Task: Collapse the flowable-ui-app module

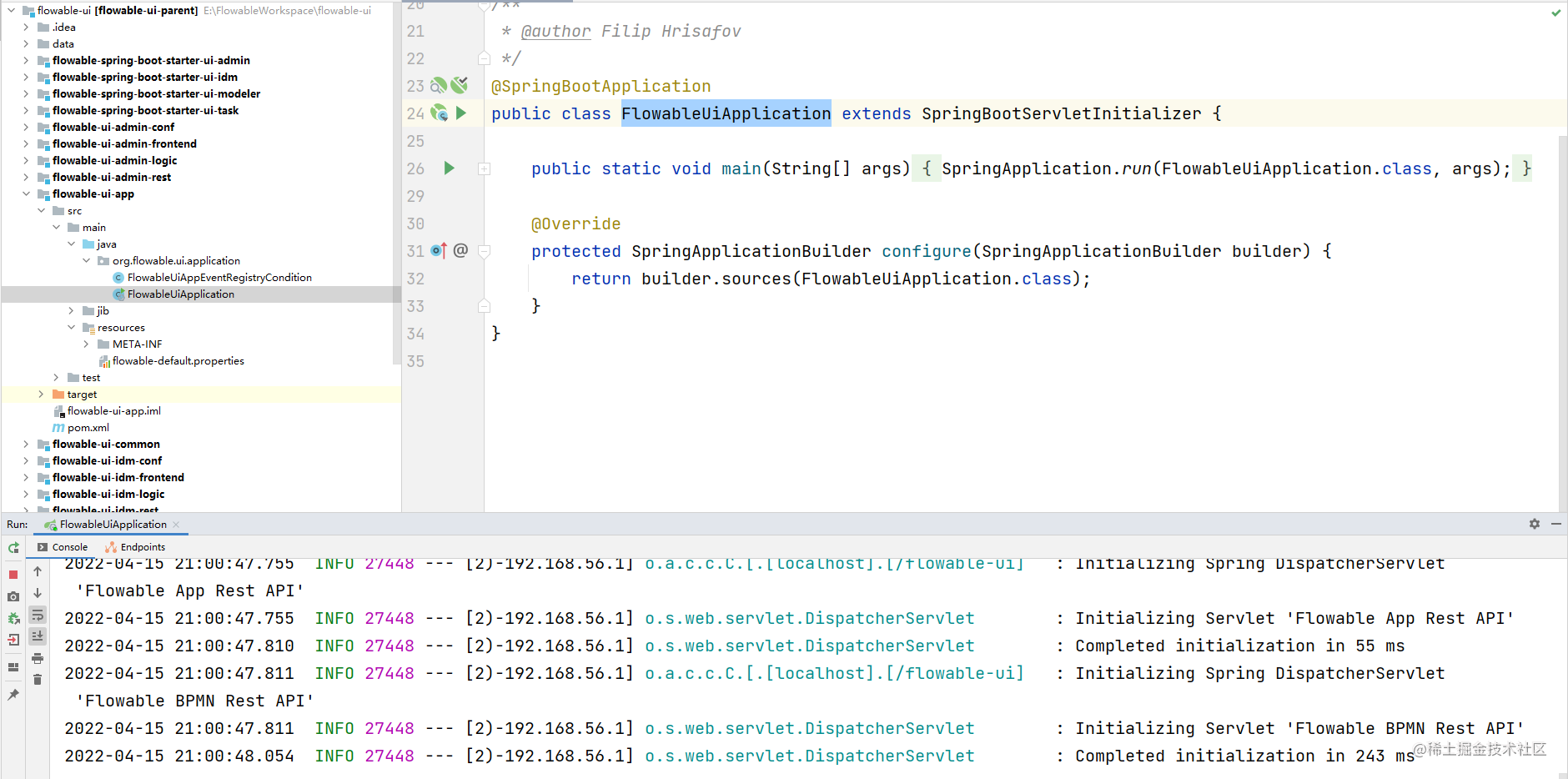Action: point(26,194)
